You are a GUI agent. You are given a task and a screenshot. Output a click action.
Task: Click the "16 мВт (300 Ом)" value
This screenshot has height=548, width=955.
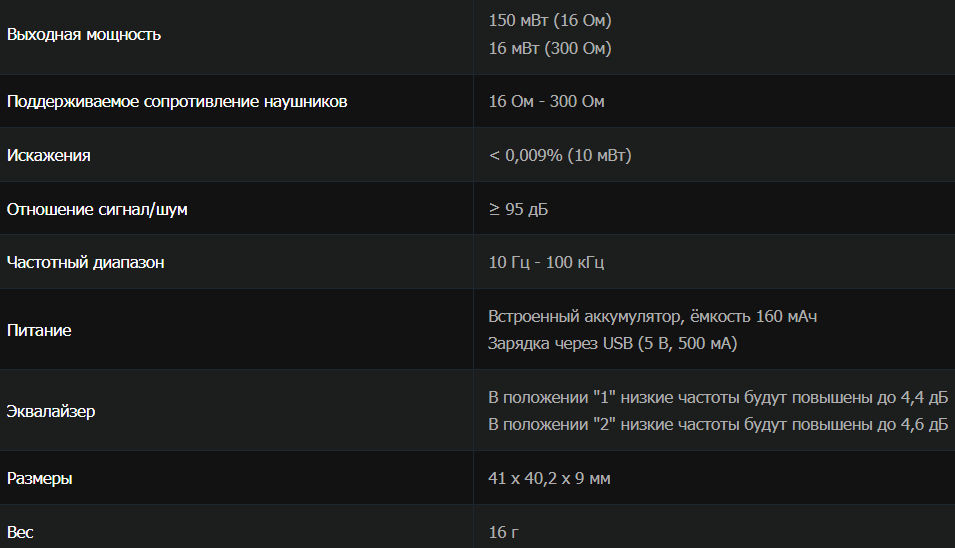(x=549, y=48)
